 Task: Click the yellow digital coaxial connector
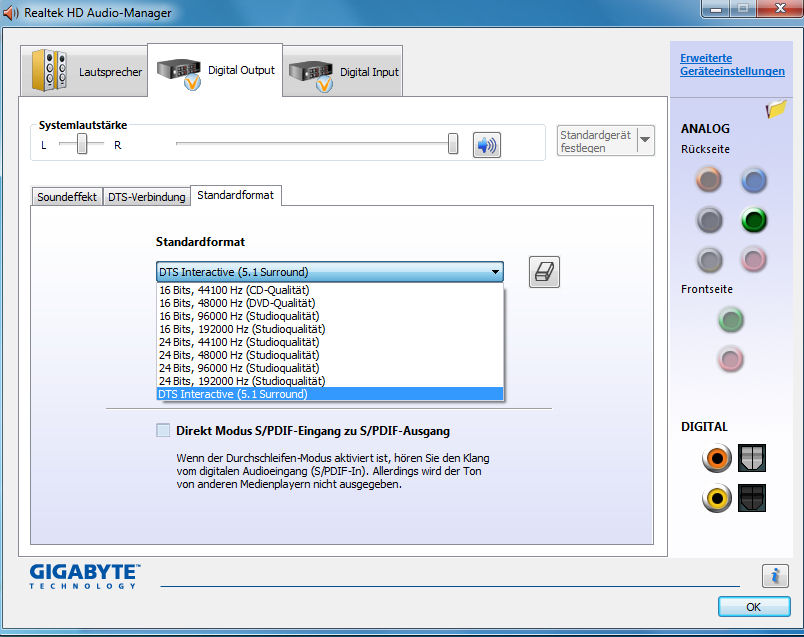[717, 498]
